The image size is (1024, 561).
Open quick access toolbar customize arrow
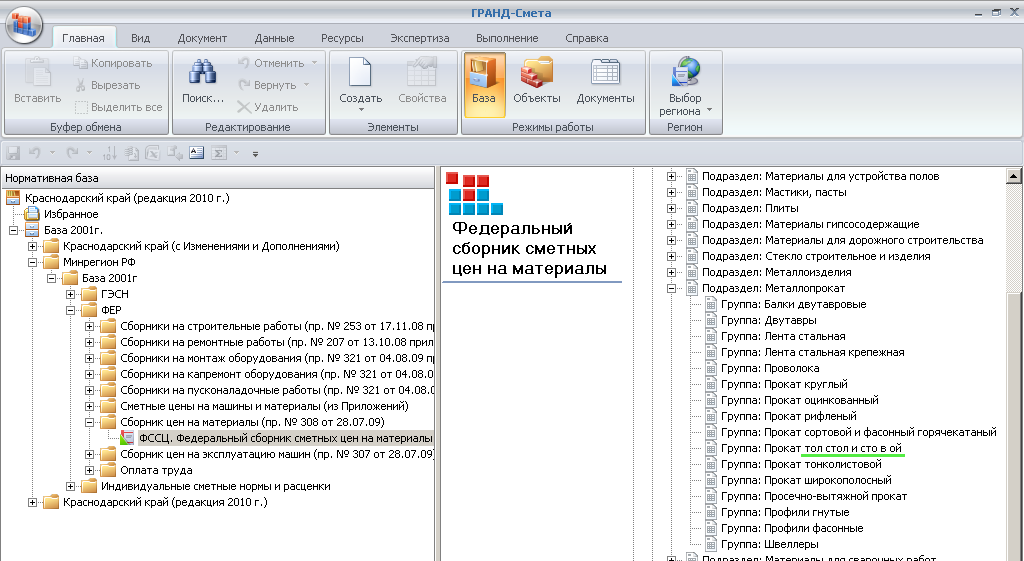click(255, 154)
